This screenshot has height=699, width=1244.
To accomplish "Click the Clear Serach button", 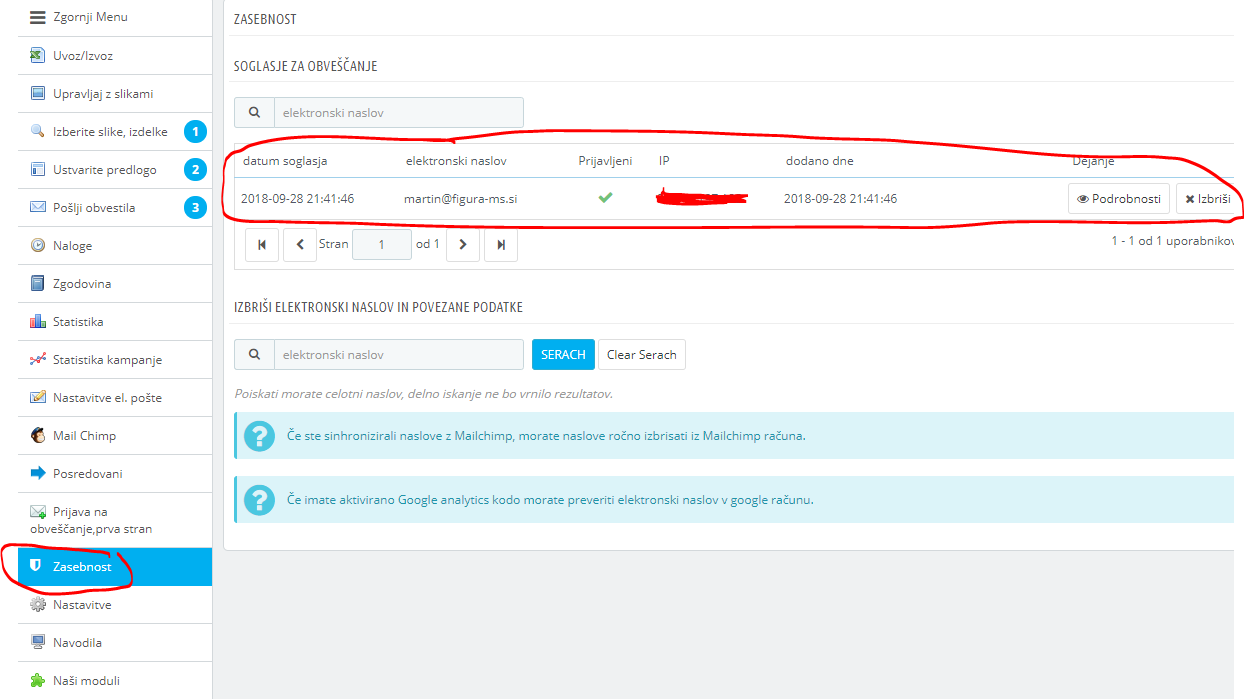I will coord(642,355).
